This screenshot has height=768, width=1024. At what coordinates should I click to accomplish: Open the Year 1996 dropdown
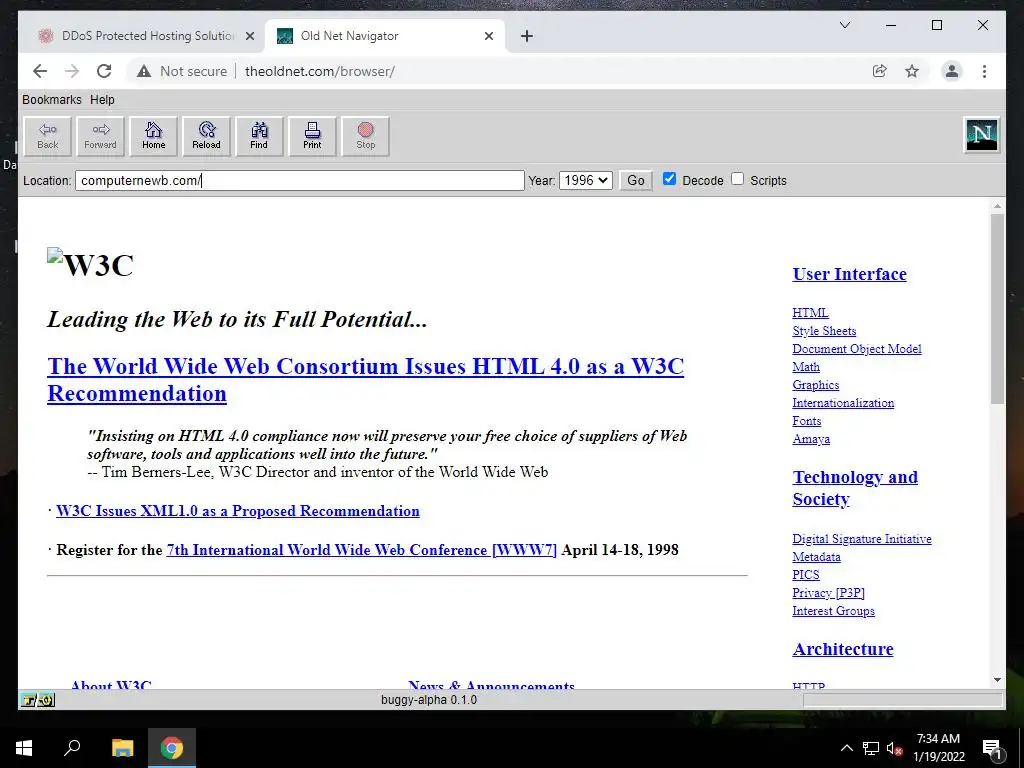586,180
